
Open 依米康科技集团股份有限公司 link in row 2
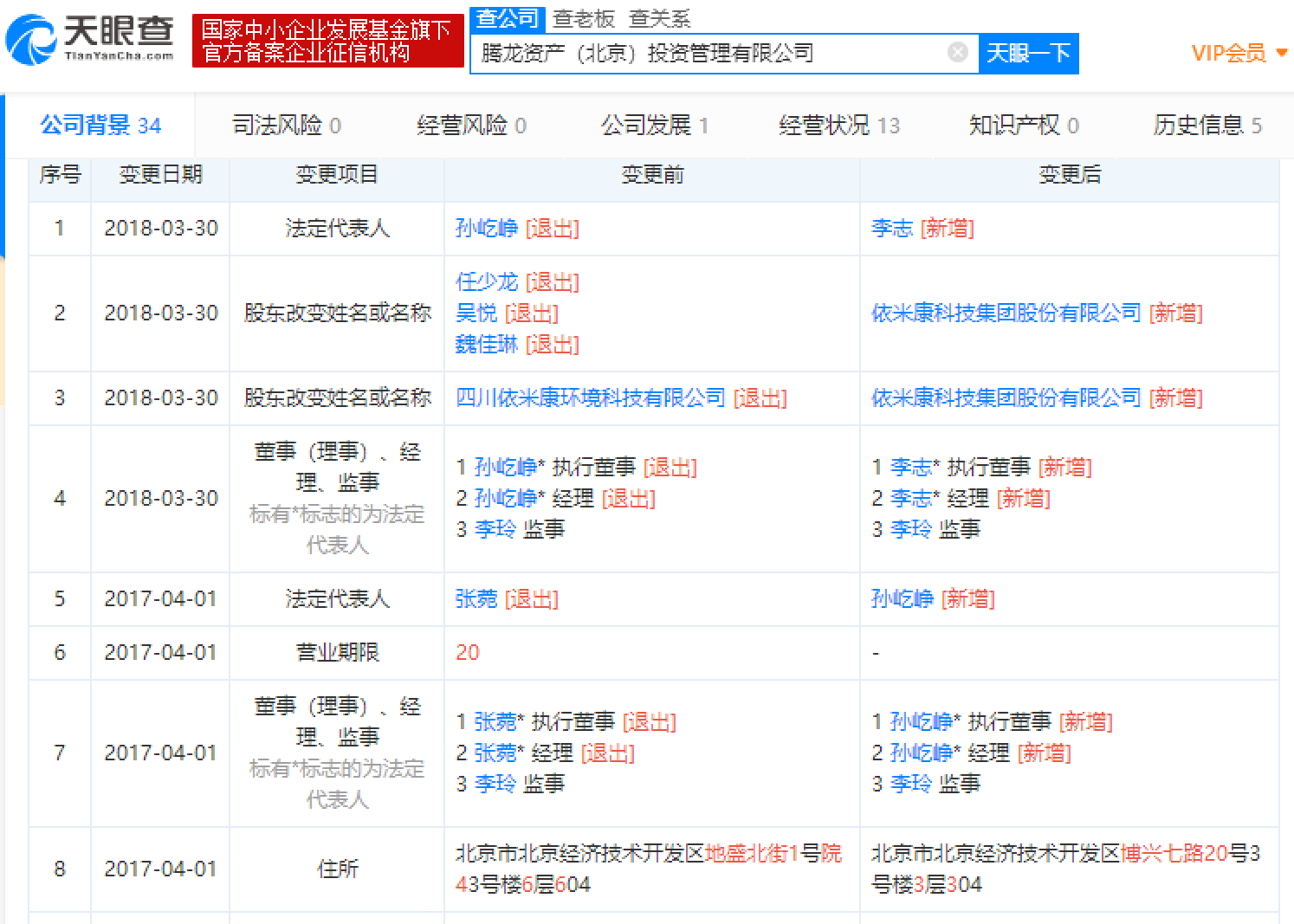point(1006,313)
